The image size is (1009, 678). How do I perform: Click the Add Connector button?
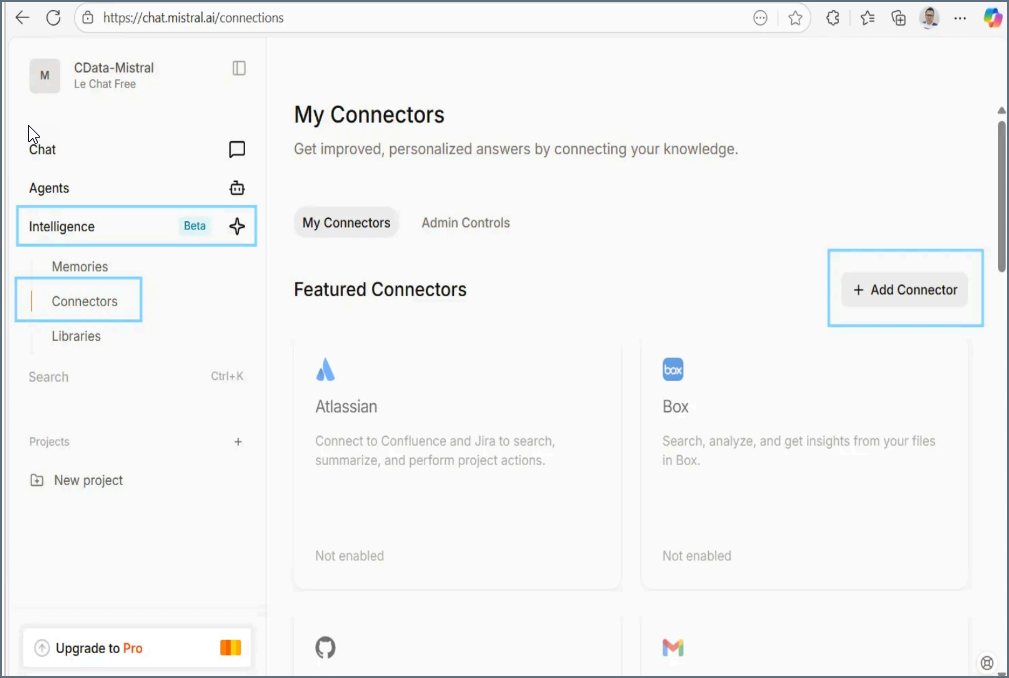[904, 289]
